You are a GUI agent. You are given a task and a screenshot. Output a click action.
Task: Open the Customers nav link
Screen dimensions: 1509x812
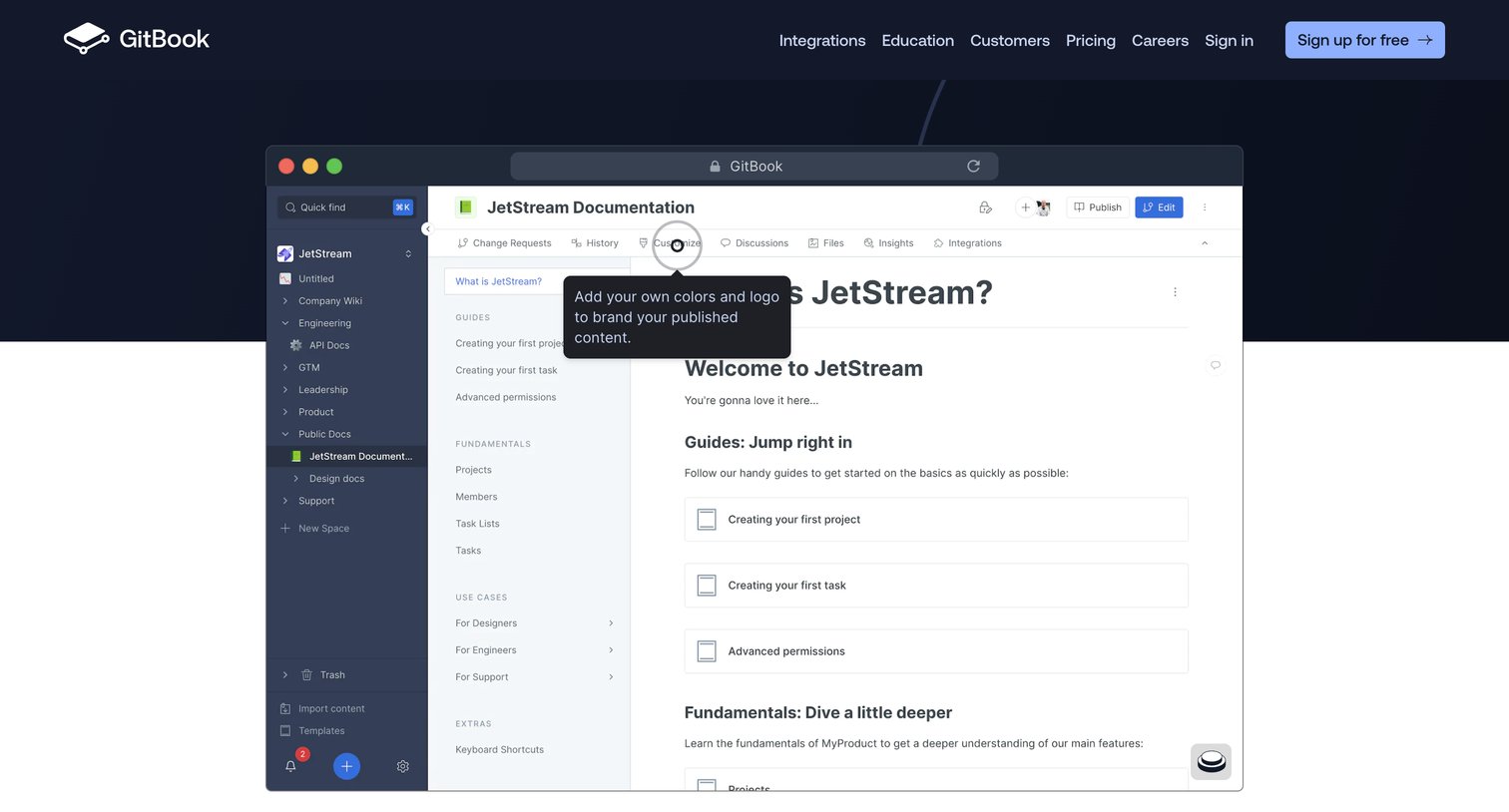pyautogui.click(x=1010, y=40)
